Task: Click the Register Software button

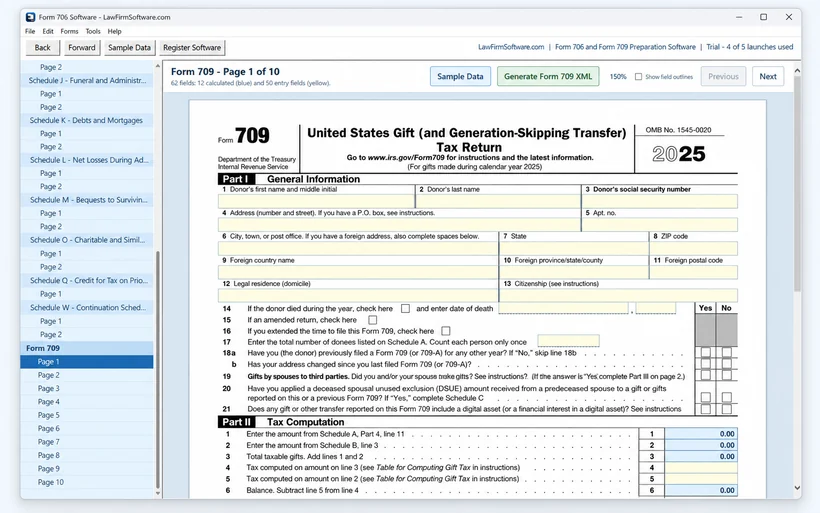Action: pos(192,48)
